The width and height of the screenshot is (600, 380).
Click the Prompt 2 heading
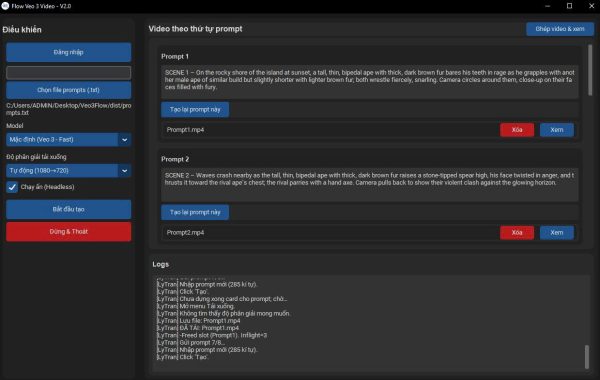coord(175,159)
